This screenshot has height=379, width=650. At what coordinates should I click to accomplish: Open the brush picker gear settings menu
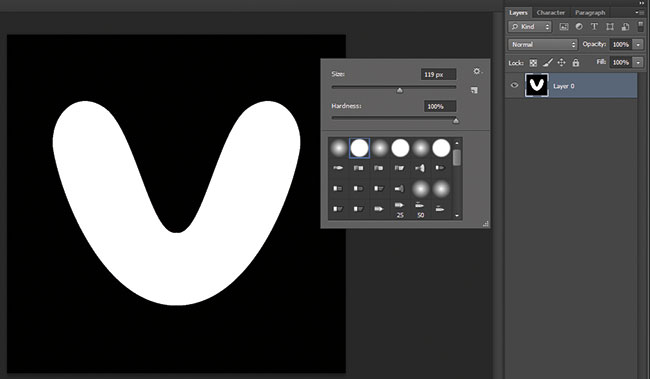pyautogui.click(x=477, y=71)
